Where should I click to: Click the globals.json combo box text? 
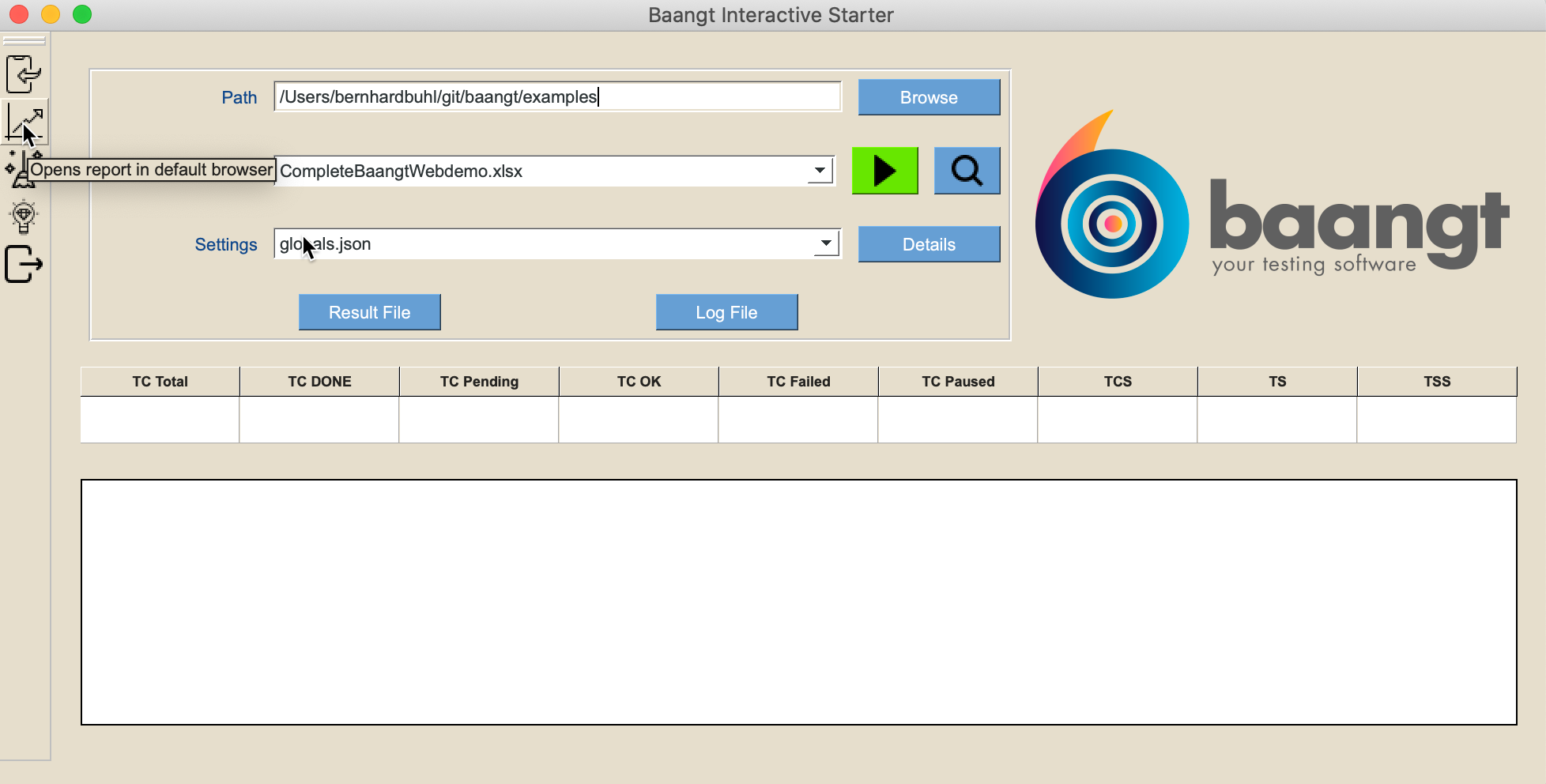click(x=325, y=243)
